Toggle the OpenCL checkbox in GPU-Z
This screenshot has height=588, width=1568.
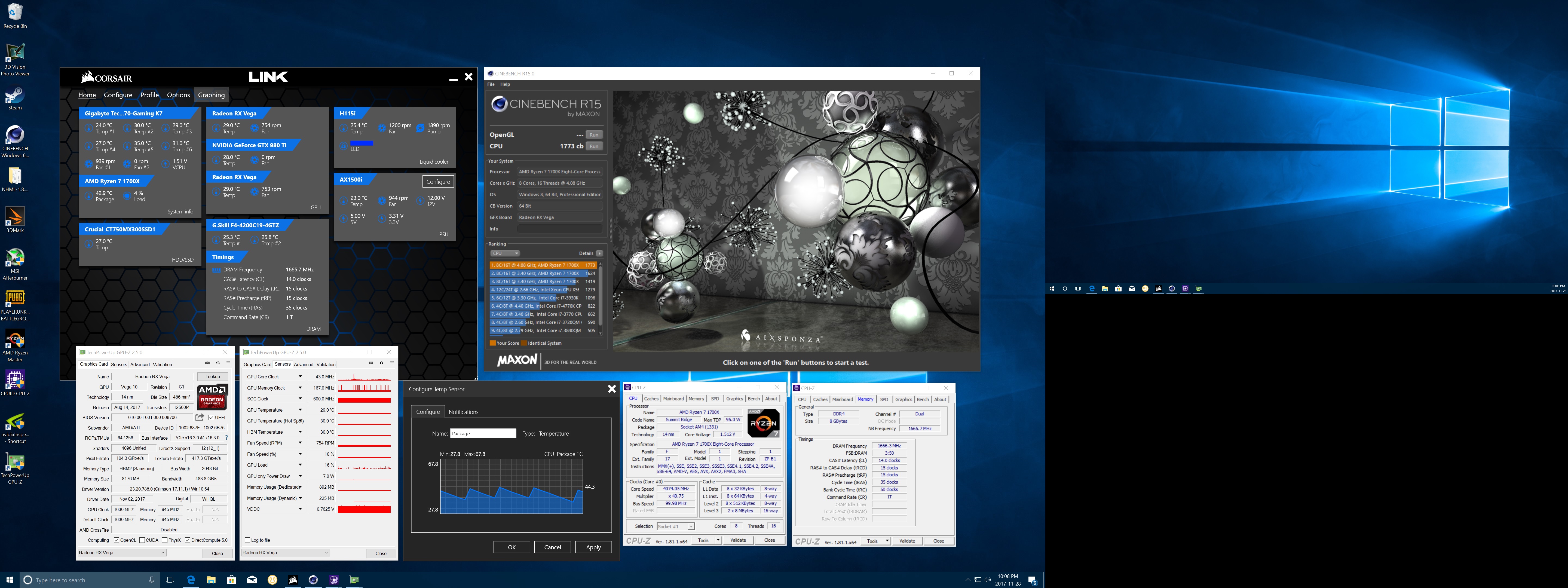(x=116, y=540)
